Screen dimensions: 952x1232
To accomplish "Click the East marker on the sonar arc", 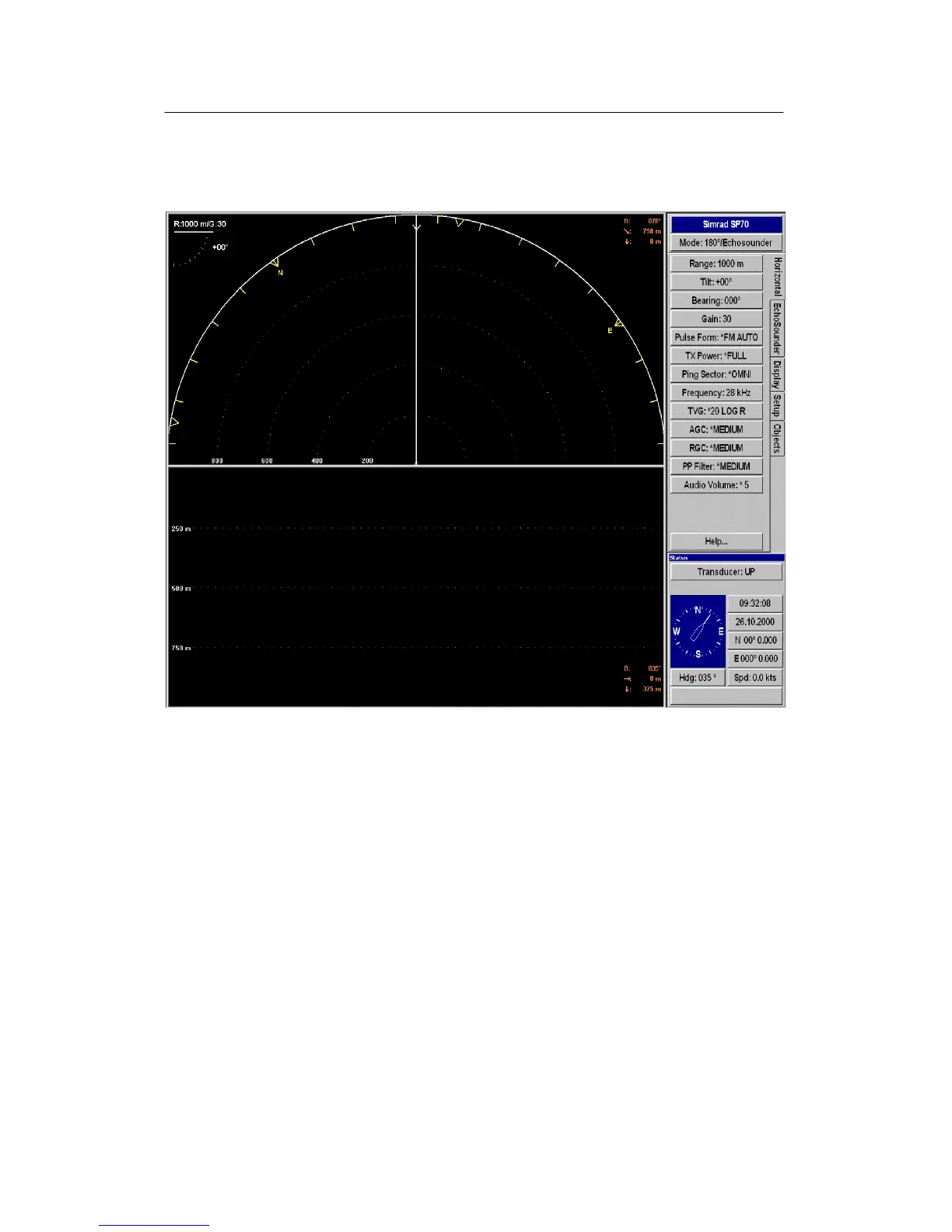I will pos(615,326).
